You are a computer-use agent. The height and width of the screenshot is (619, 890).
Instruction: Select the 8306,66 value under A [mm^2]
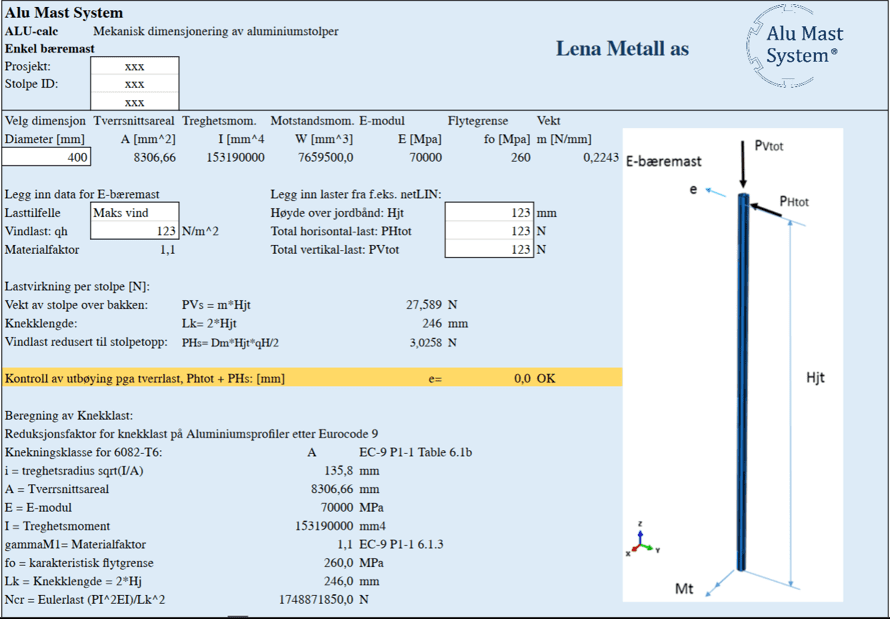(154, 157)
